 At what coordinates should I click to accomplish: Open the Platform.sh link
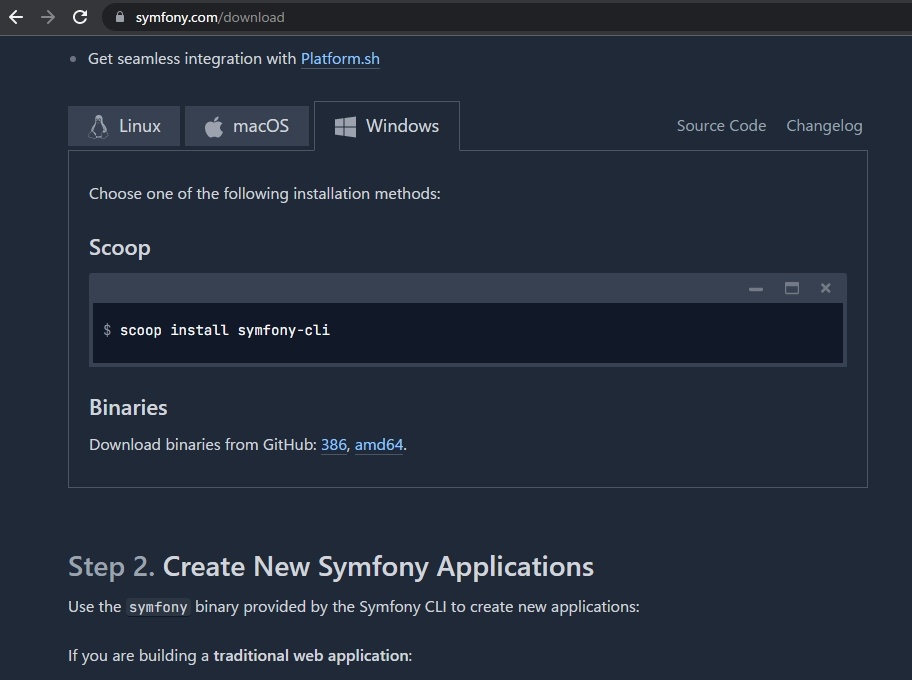[x=340, y=59]
